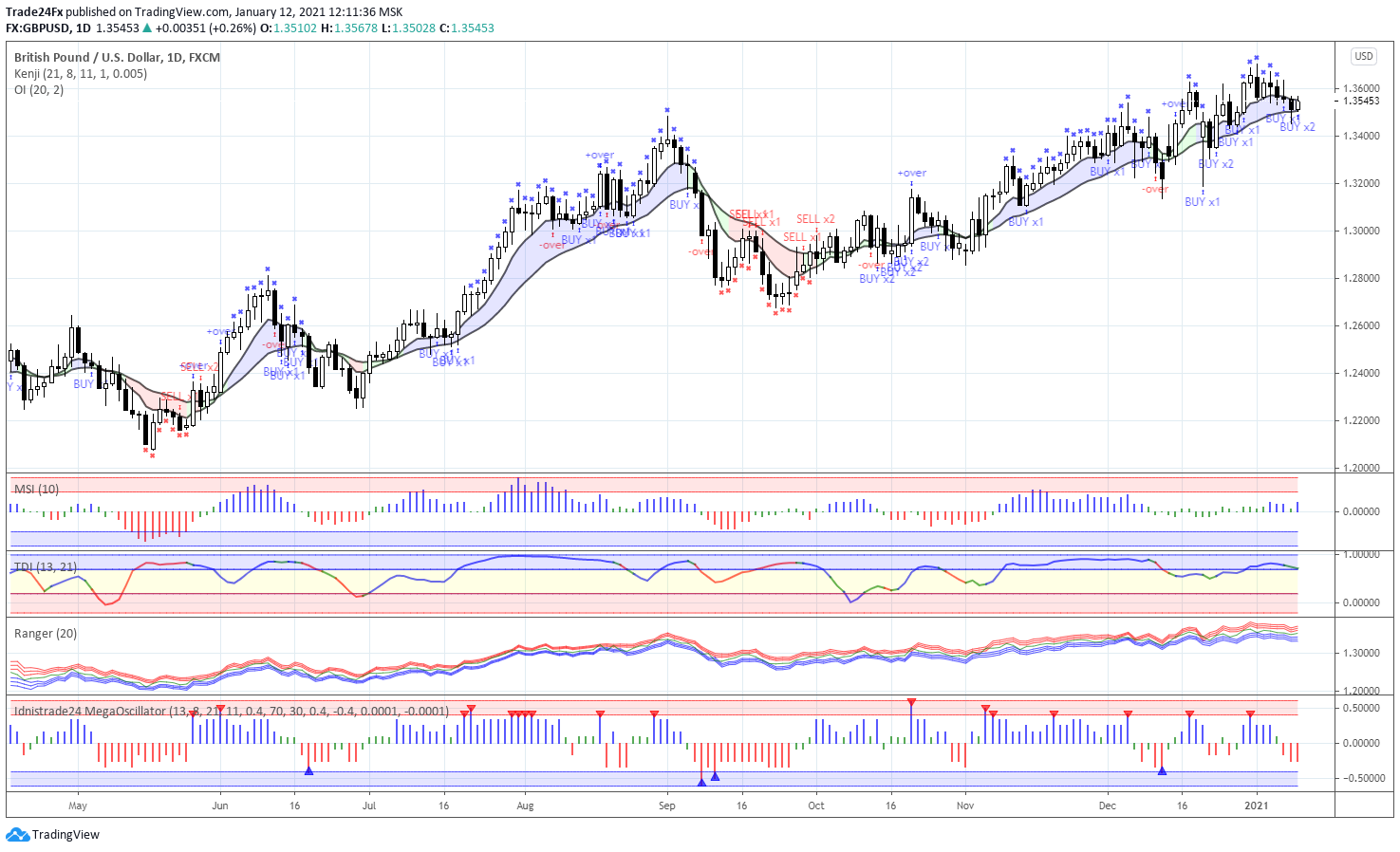Click the 1.22000 price axis label

(x=1360, y=421)
